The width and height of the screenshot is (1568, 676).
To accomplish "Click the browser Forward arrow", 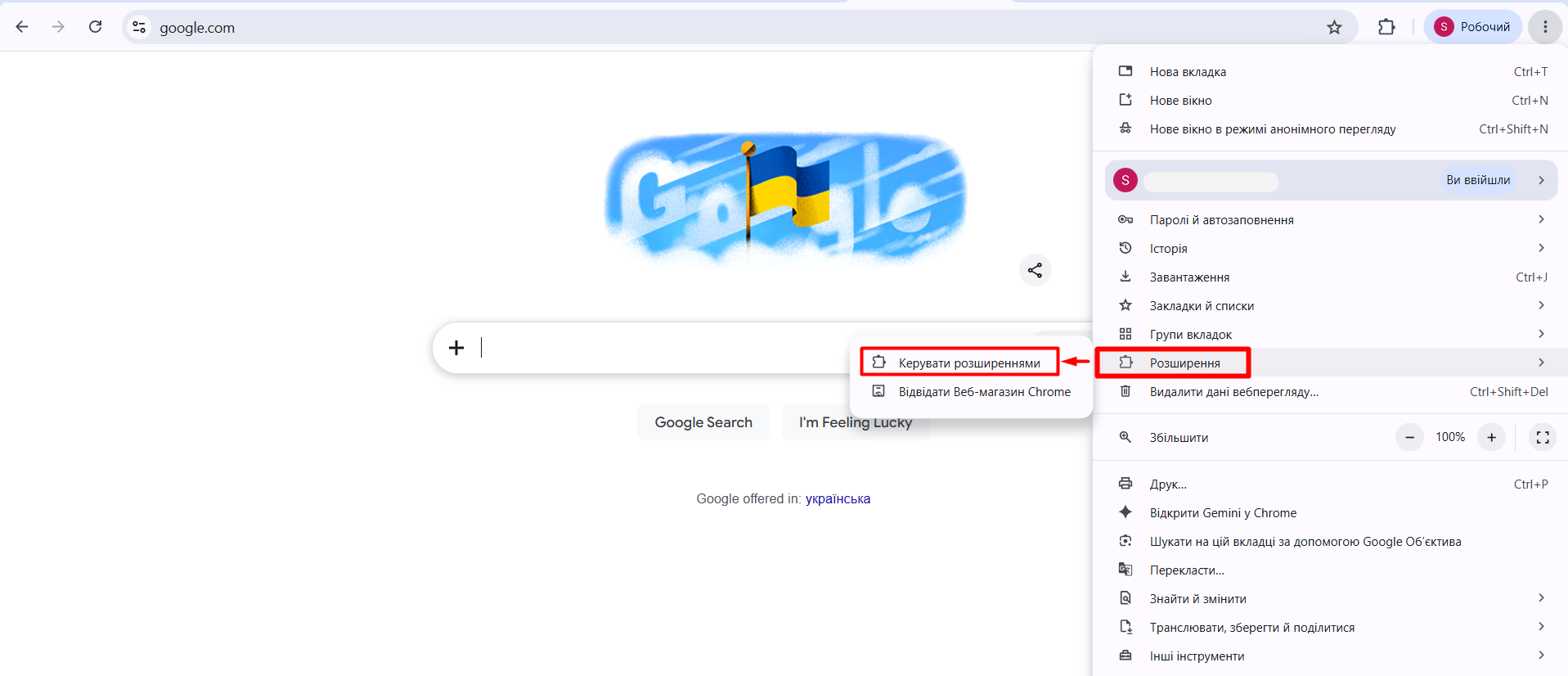I will pos(58,27).
